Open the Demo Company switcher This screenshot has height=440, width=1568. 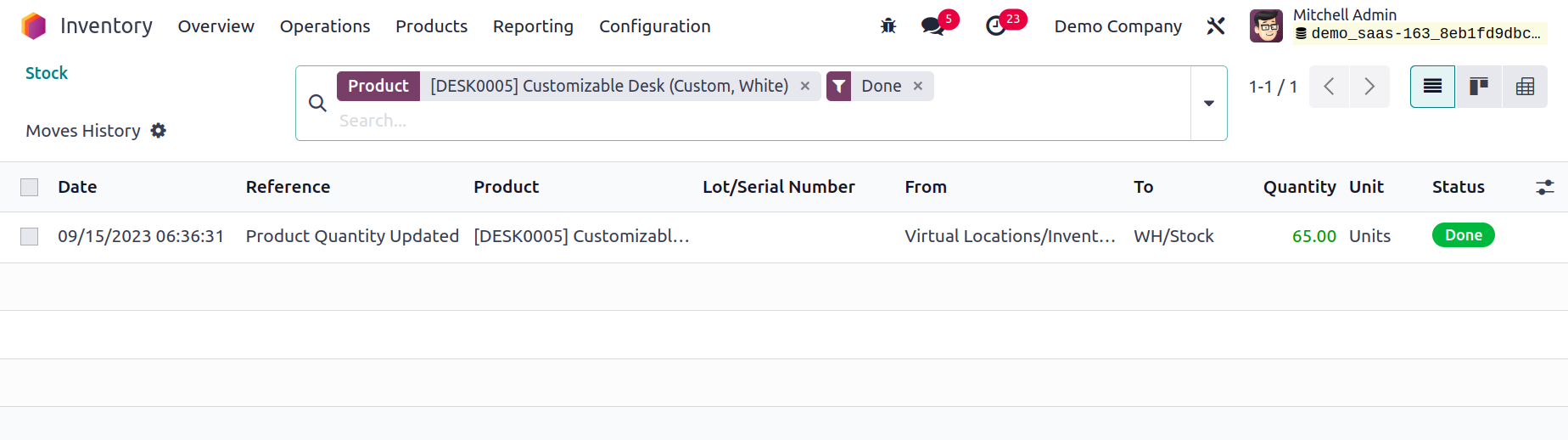tap(1117, 26)
